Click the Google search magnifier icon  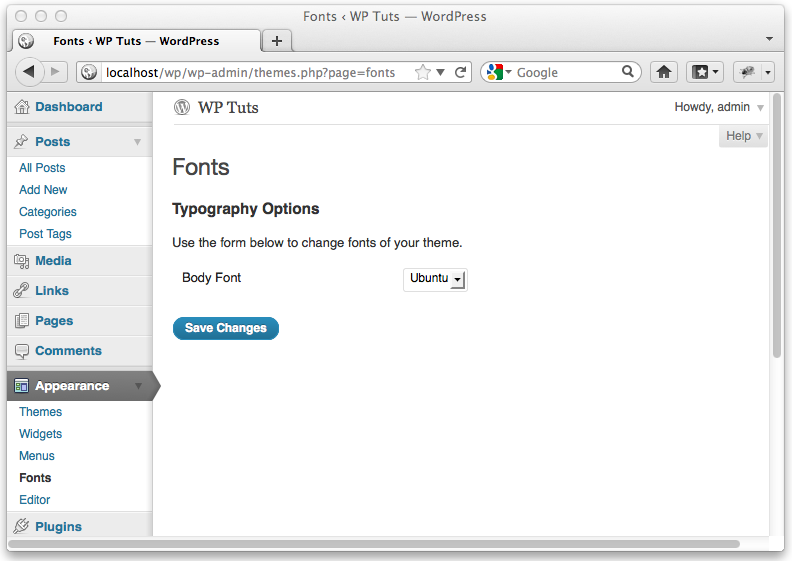pyautogui.click(x=627, y=72)
